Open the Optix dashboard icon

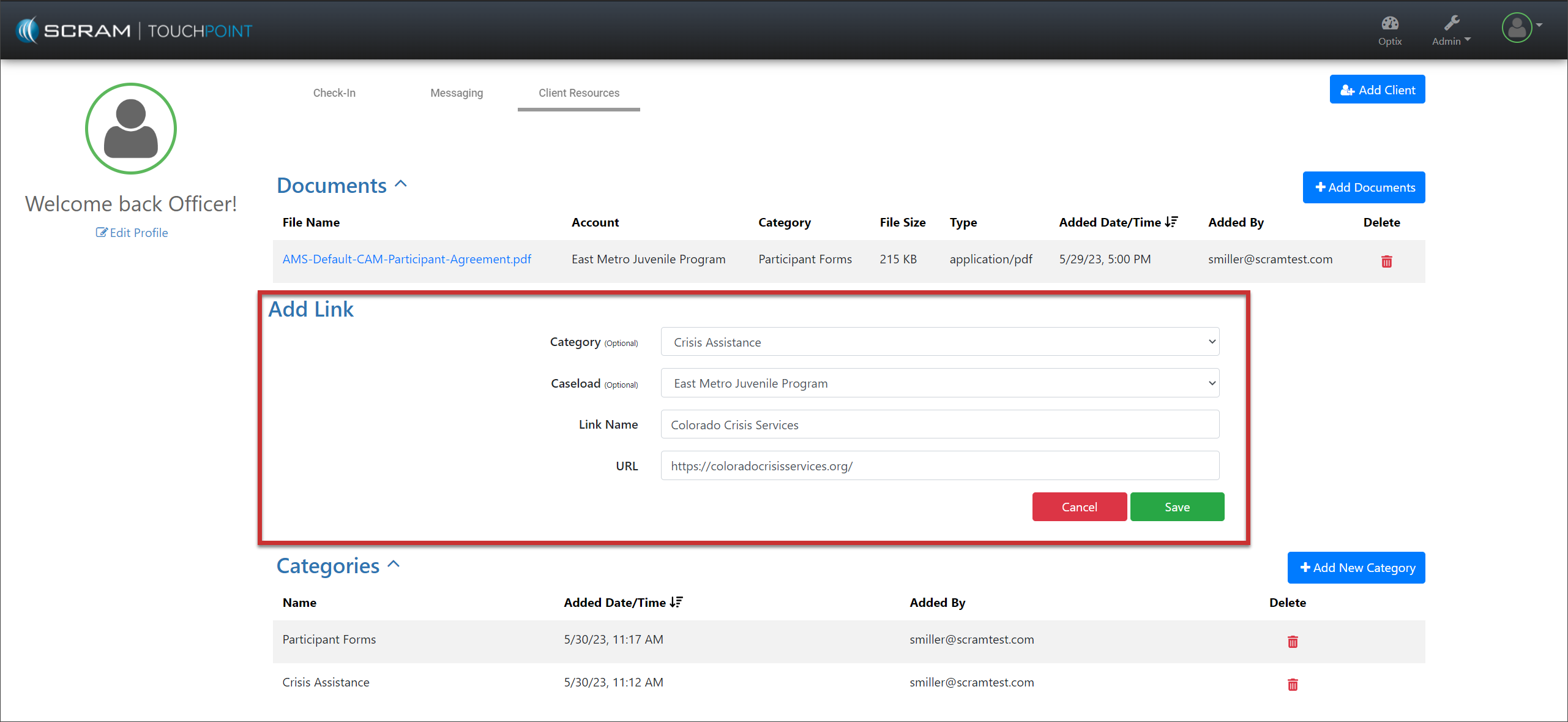(x=1389, y=30)
